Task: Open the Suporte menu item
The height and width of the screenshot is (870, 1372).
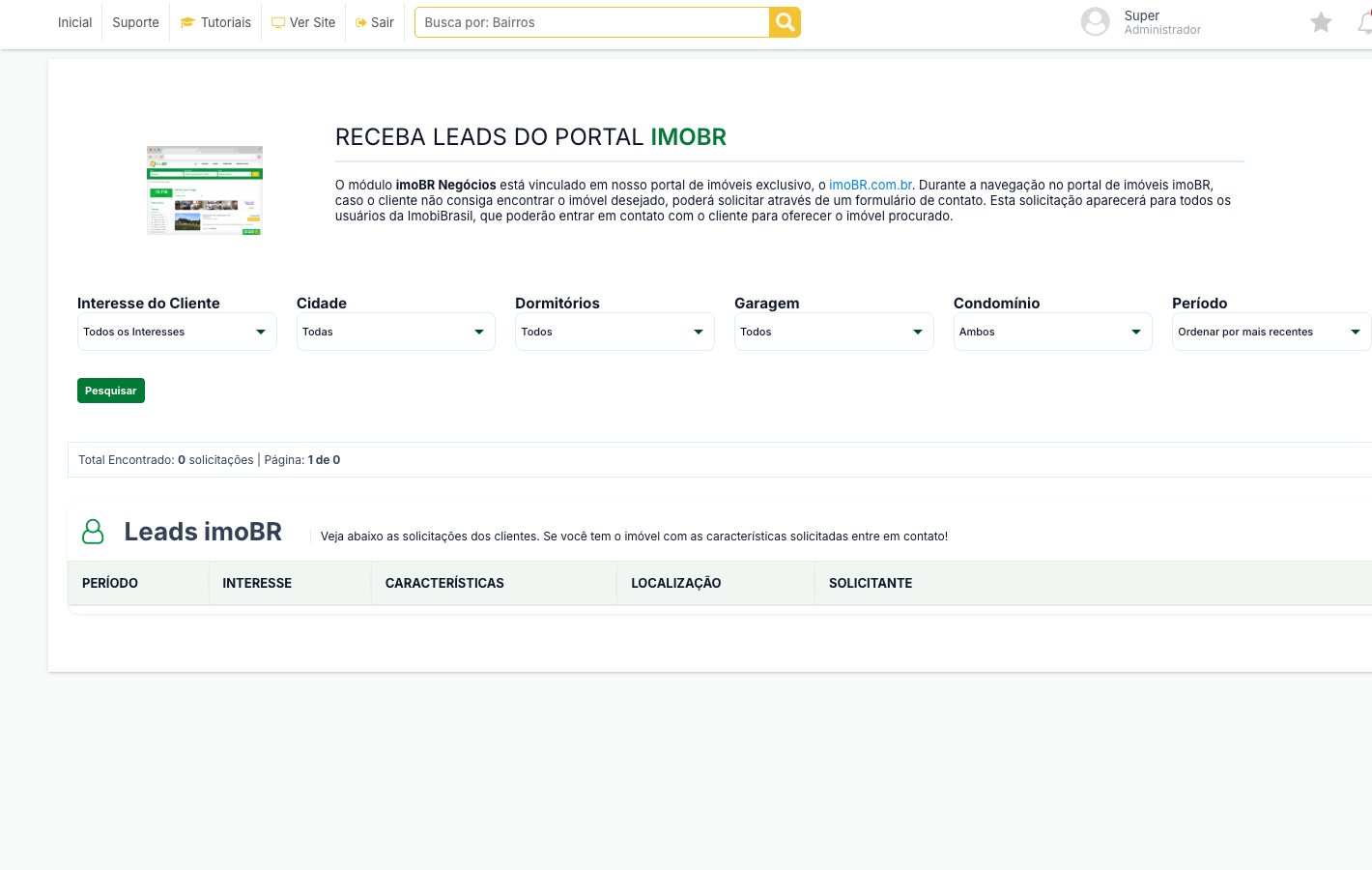Action: [x=135, y=22]
